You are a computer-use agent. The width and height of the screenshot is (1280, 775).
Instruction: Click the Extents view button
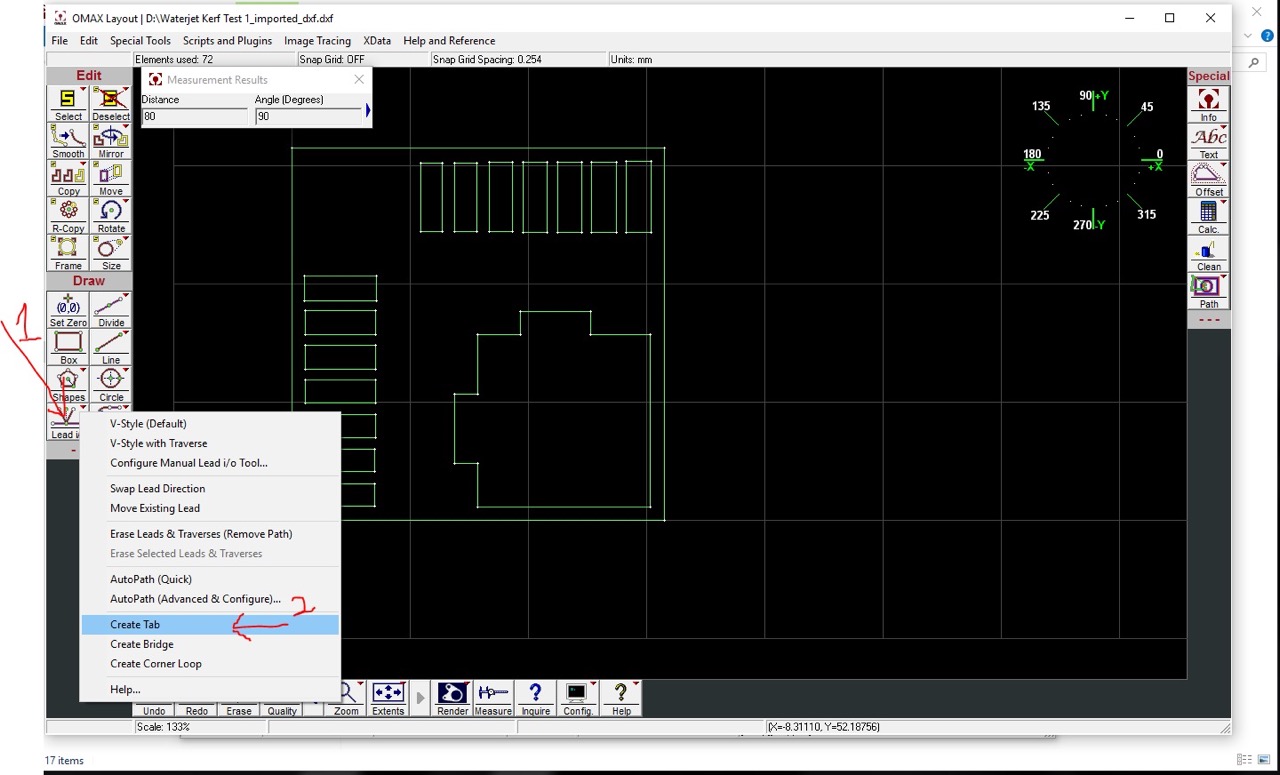click(388, 699)
